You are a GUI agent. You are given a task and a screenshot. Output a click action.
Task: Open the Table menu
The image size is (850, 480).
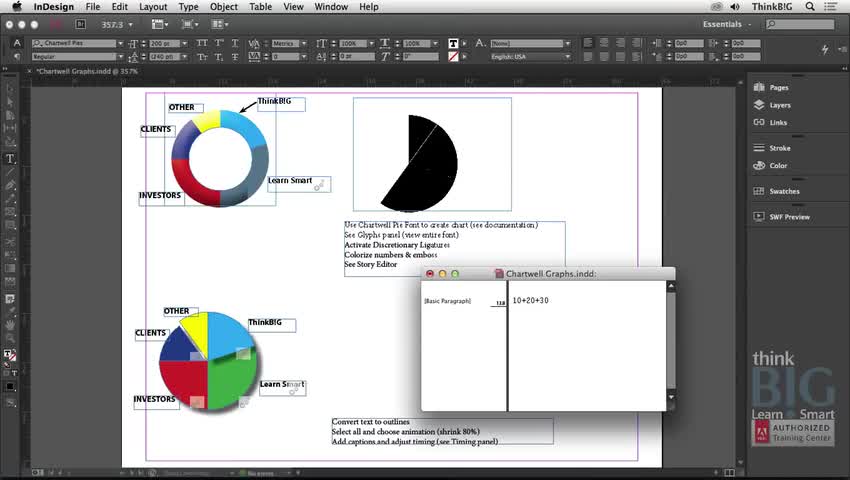point(261,7)
